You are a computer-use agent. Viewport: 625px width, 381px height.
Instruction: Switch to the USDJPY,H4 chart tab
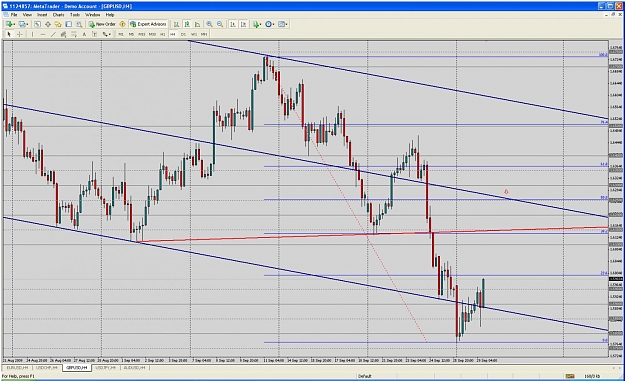(x=106, y=367)
